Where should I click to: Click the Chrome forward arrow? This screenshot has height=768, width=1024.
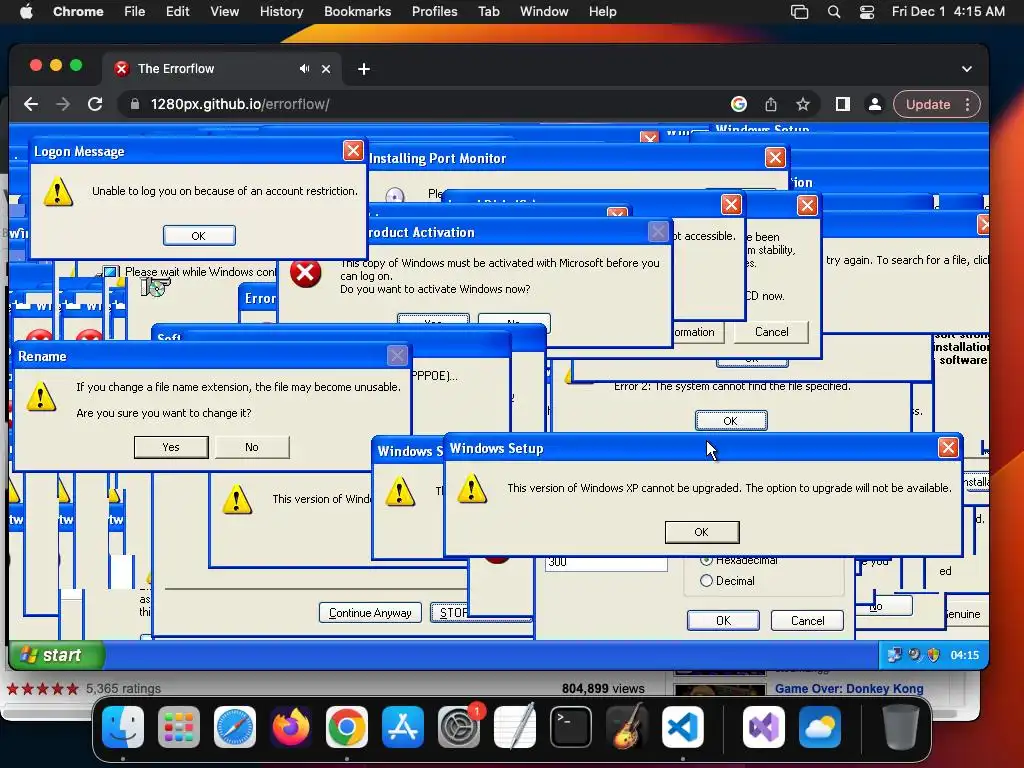[x=63, y=104]
